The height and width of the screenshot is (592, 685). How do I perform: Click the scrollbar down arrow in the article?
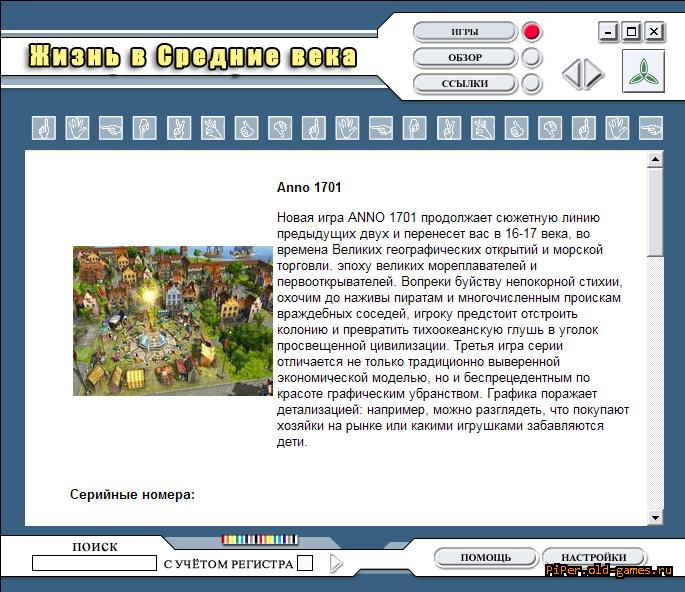pyautogui.click(x=655, y=516)
